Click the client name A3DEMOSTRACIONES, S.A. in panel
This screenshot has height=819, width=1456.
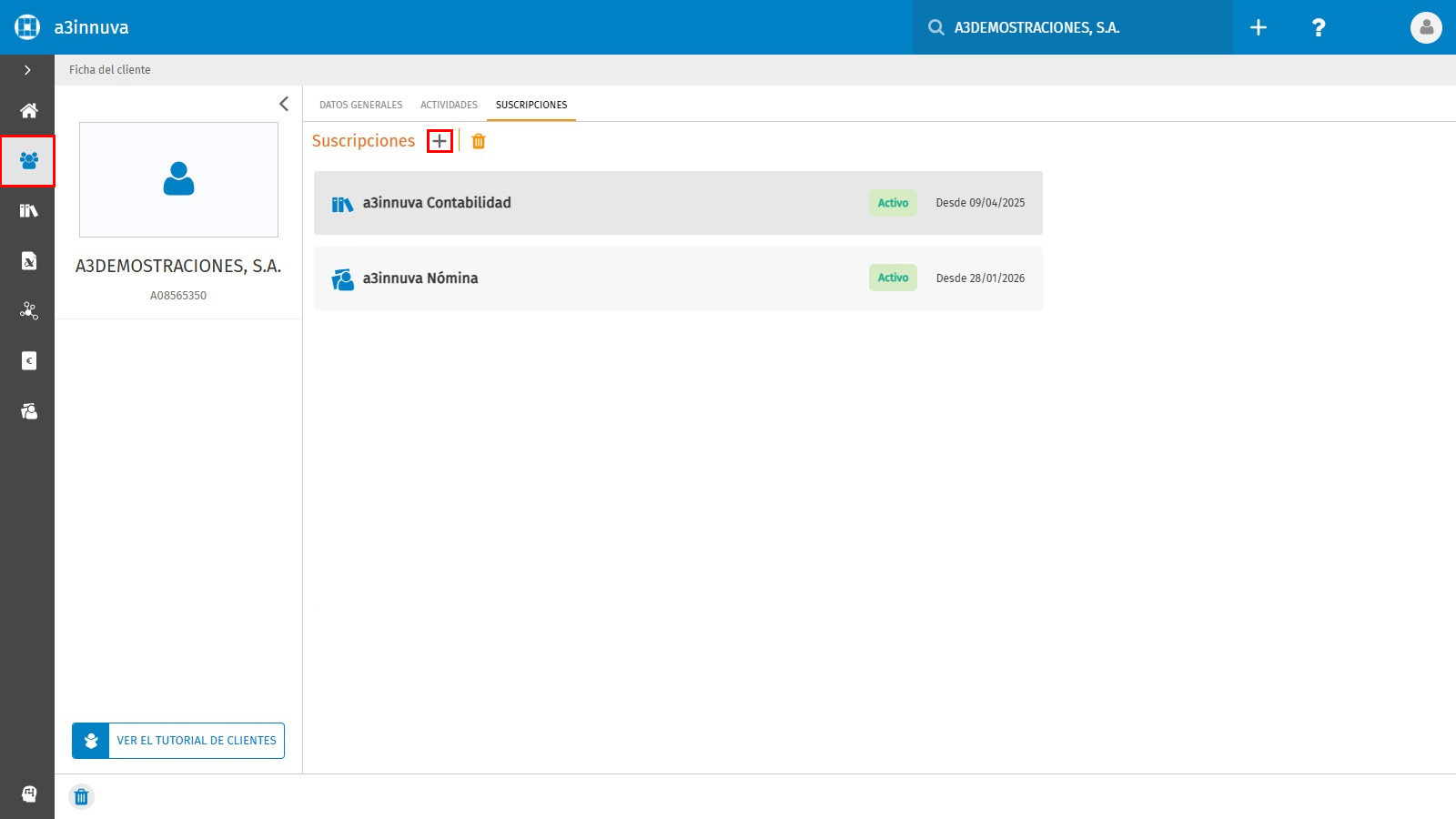tap(178, 266)
